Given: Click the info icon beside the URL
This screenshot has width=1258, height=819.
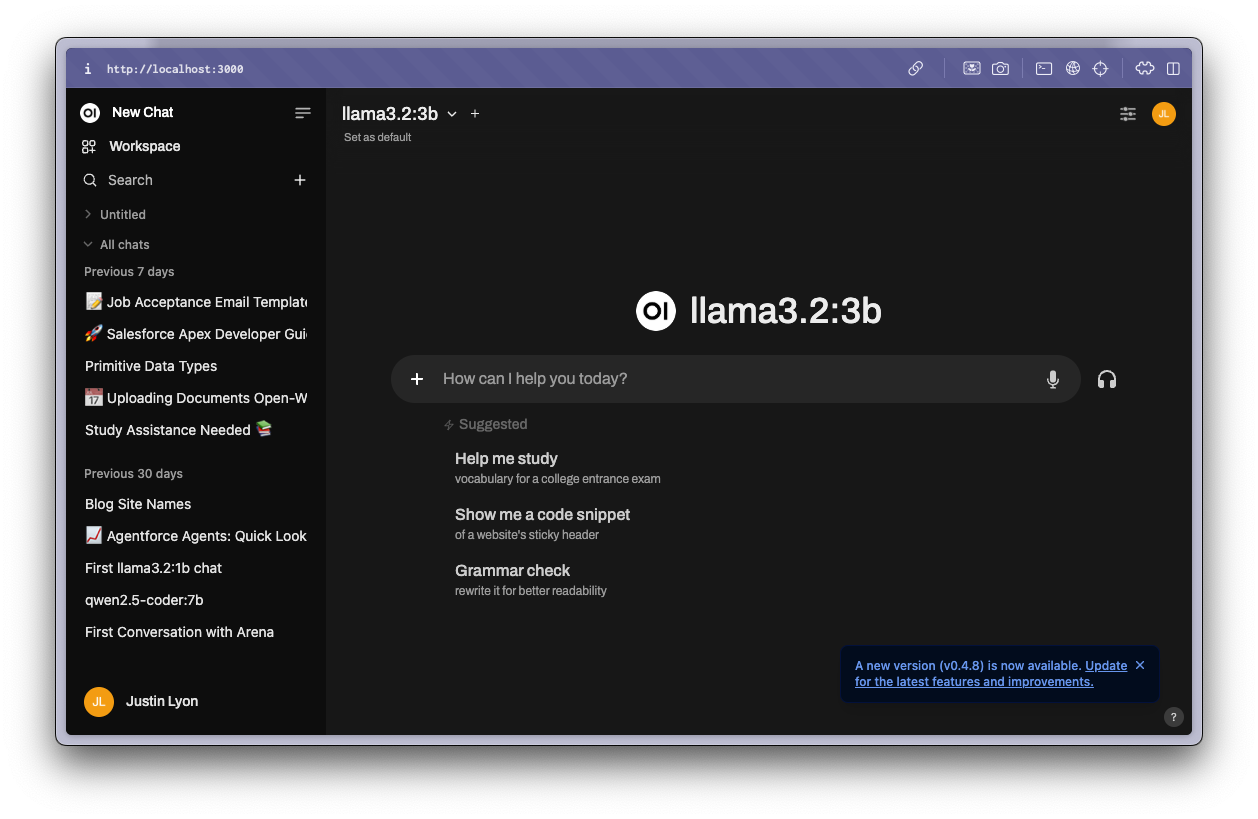Looking at the screenshot, I should coord(88,69).
